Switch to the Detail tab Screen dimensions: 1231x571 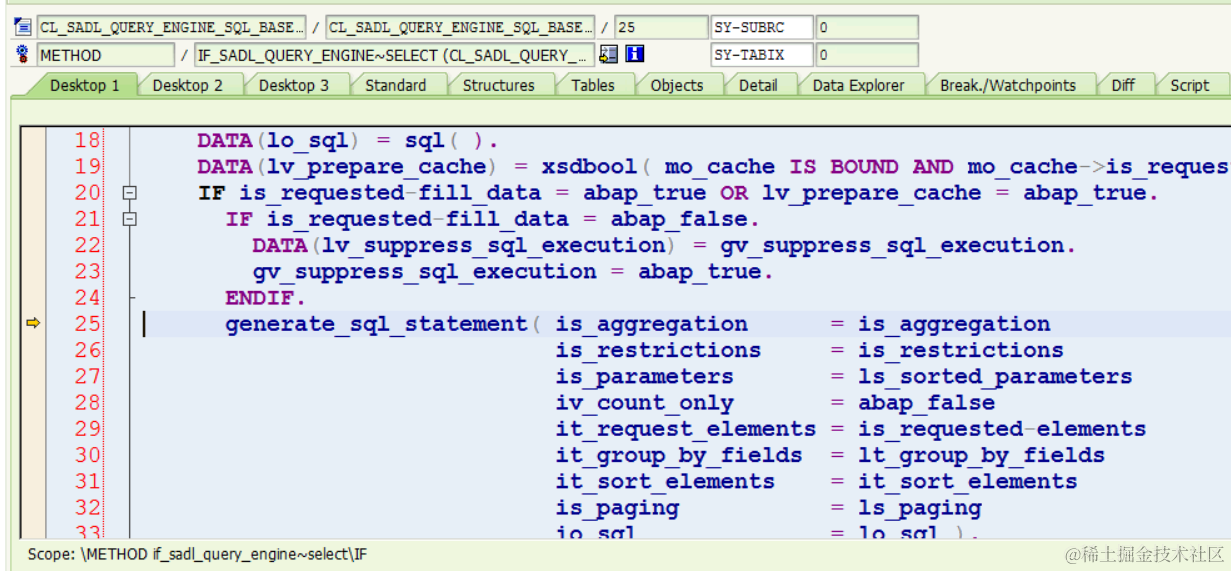pyautogui.click(x=758, y=85)
